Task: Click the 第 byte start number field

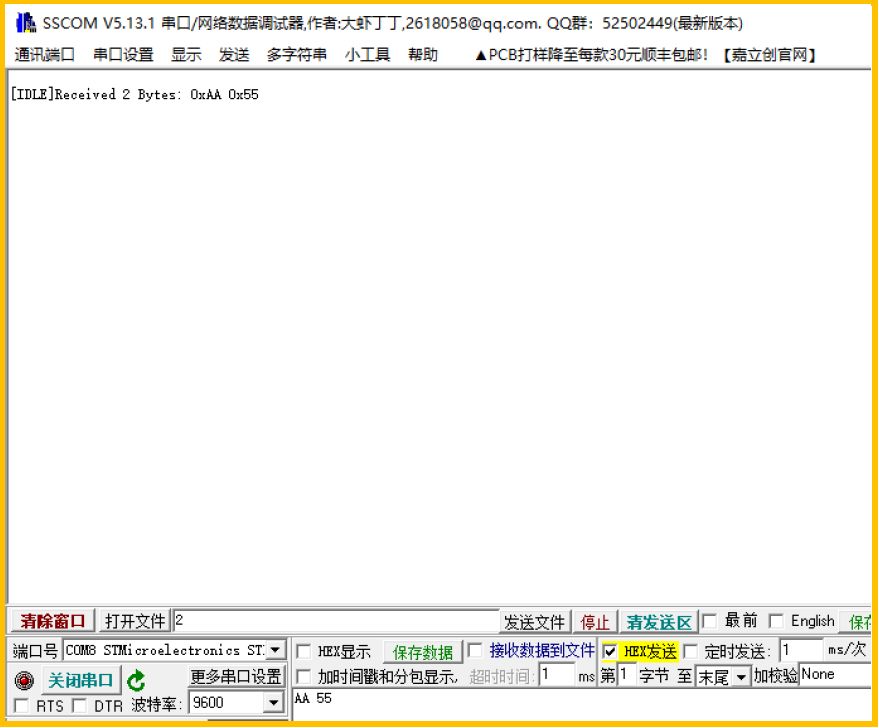Action: coord(627,675)
